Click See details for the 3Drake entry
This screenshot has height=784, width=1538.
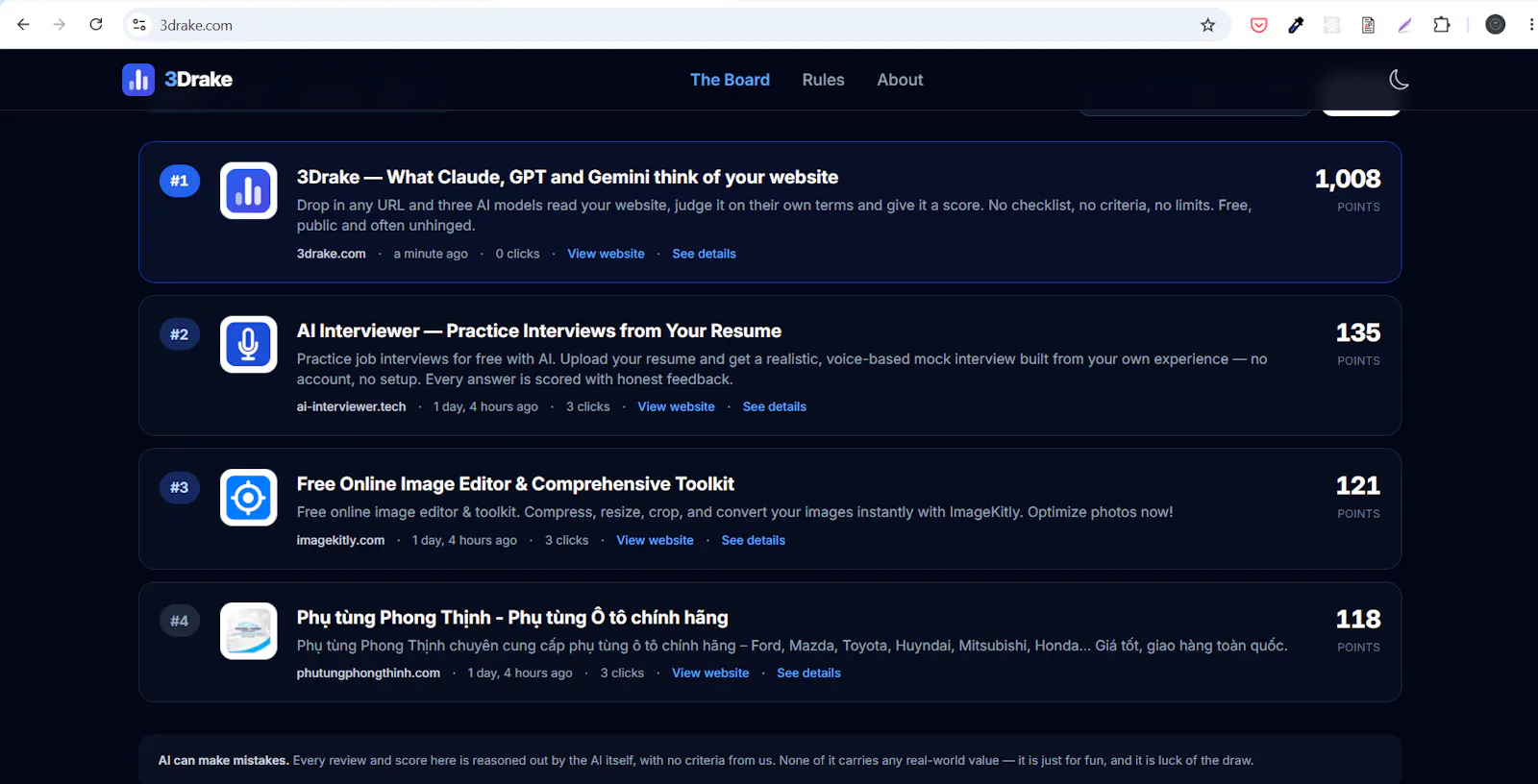pyautogui.click(x=704, y=254)
